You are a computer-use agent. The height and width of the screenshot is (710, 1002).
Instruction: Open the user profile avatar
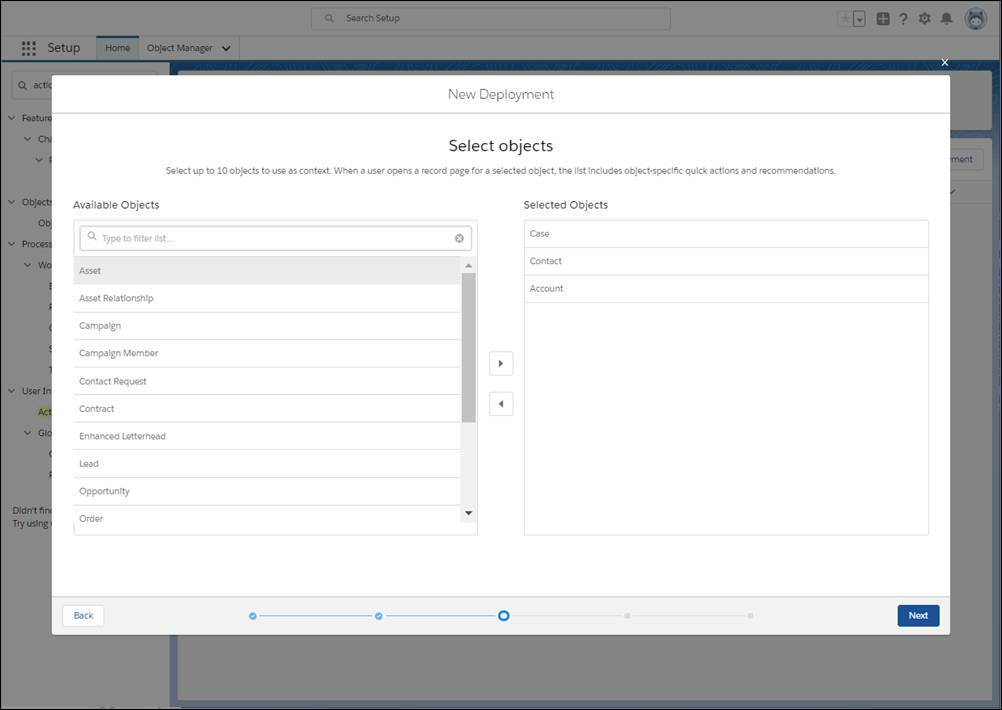click(x=976, y=19)
